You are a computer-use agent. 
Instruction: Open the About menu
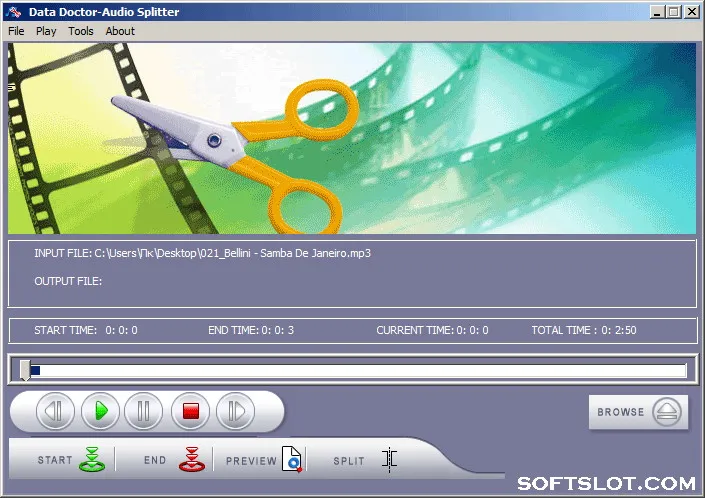(120, 31)
